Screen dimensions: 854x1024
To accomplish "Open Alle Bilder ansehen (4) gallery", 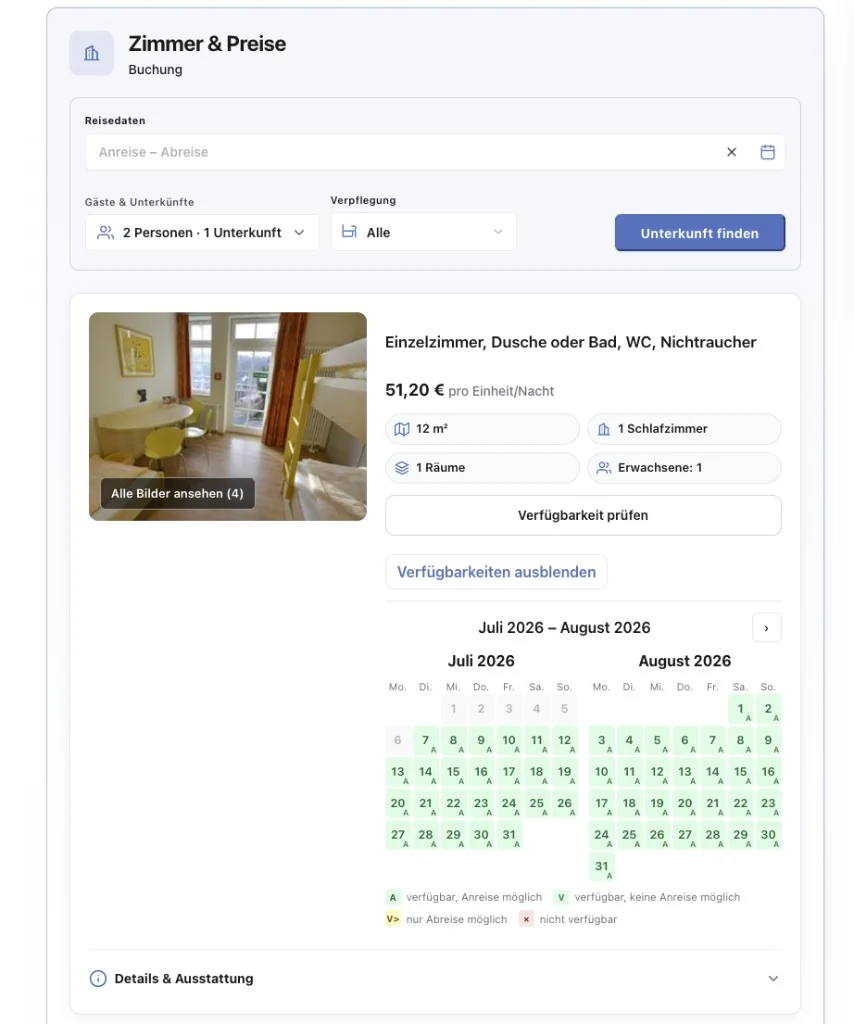I will click(178, 494).
